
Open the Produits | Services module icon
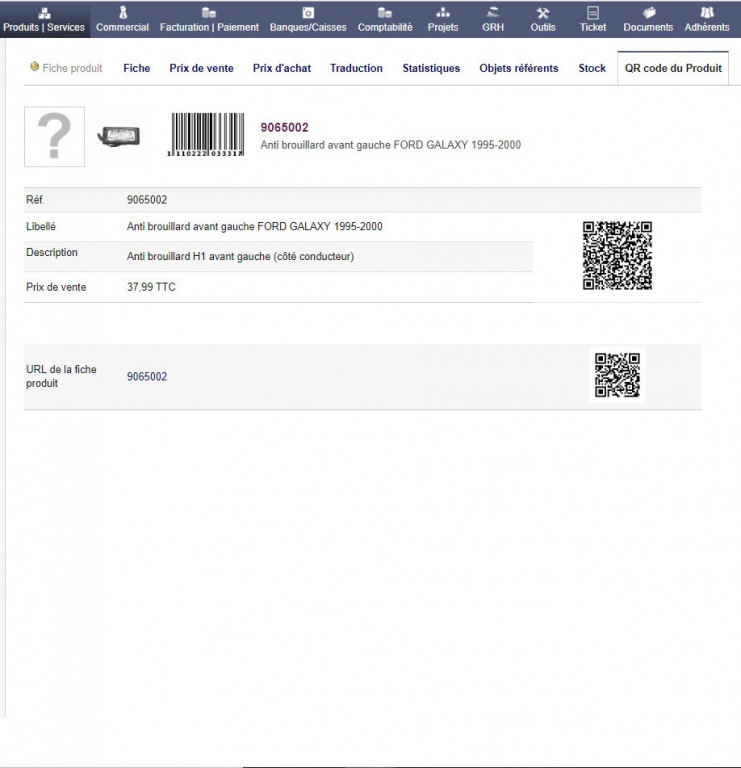pos(44,12)
